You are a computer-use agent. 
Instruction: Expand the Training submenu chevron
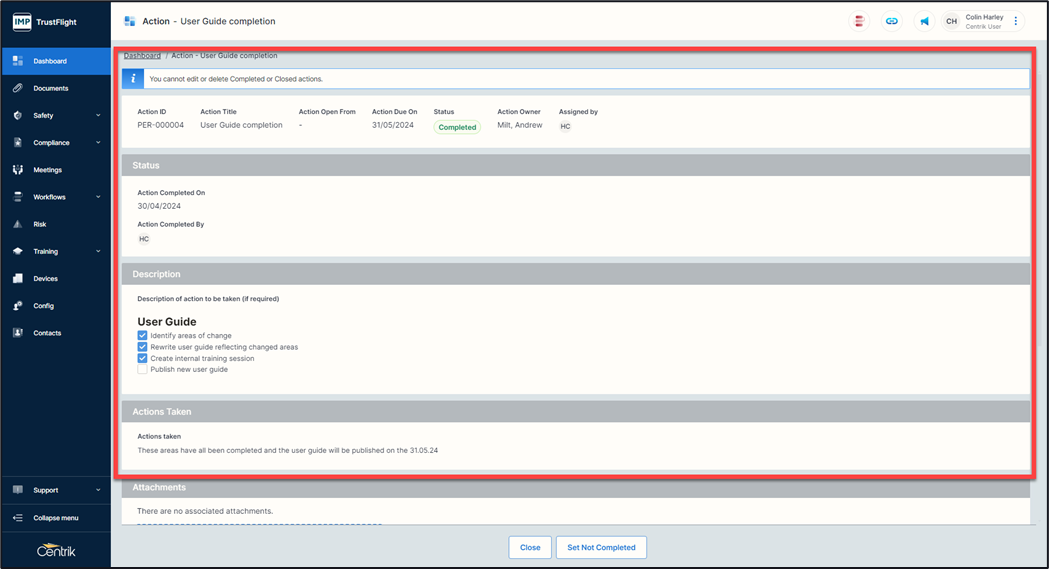[x=98, y=252]
